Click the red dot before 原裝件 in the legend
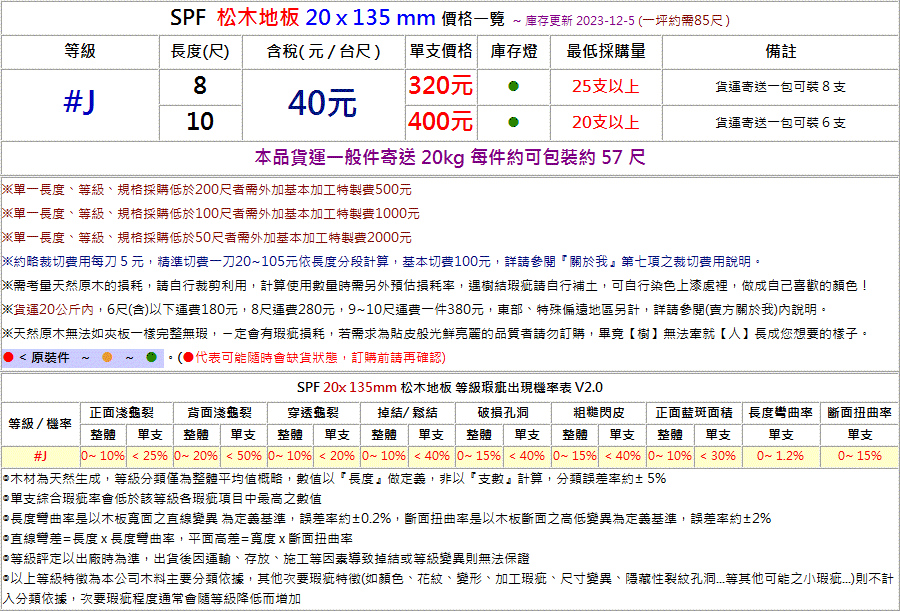Viewport: 900px width, 611px height. click(8, 358)
